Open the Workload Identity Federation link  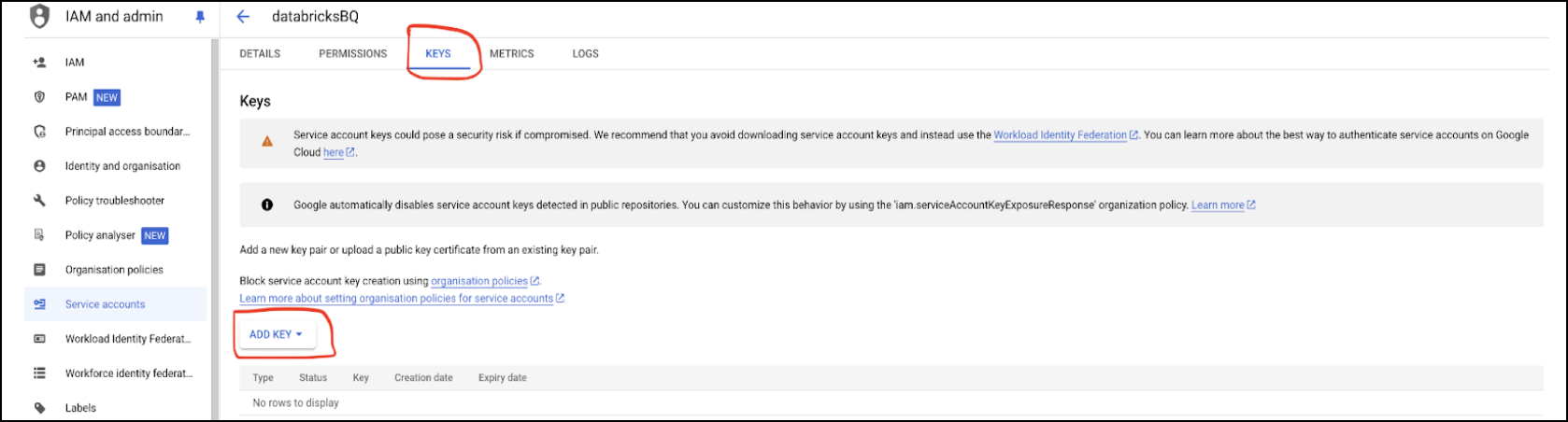[1060, 135]
